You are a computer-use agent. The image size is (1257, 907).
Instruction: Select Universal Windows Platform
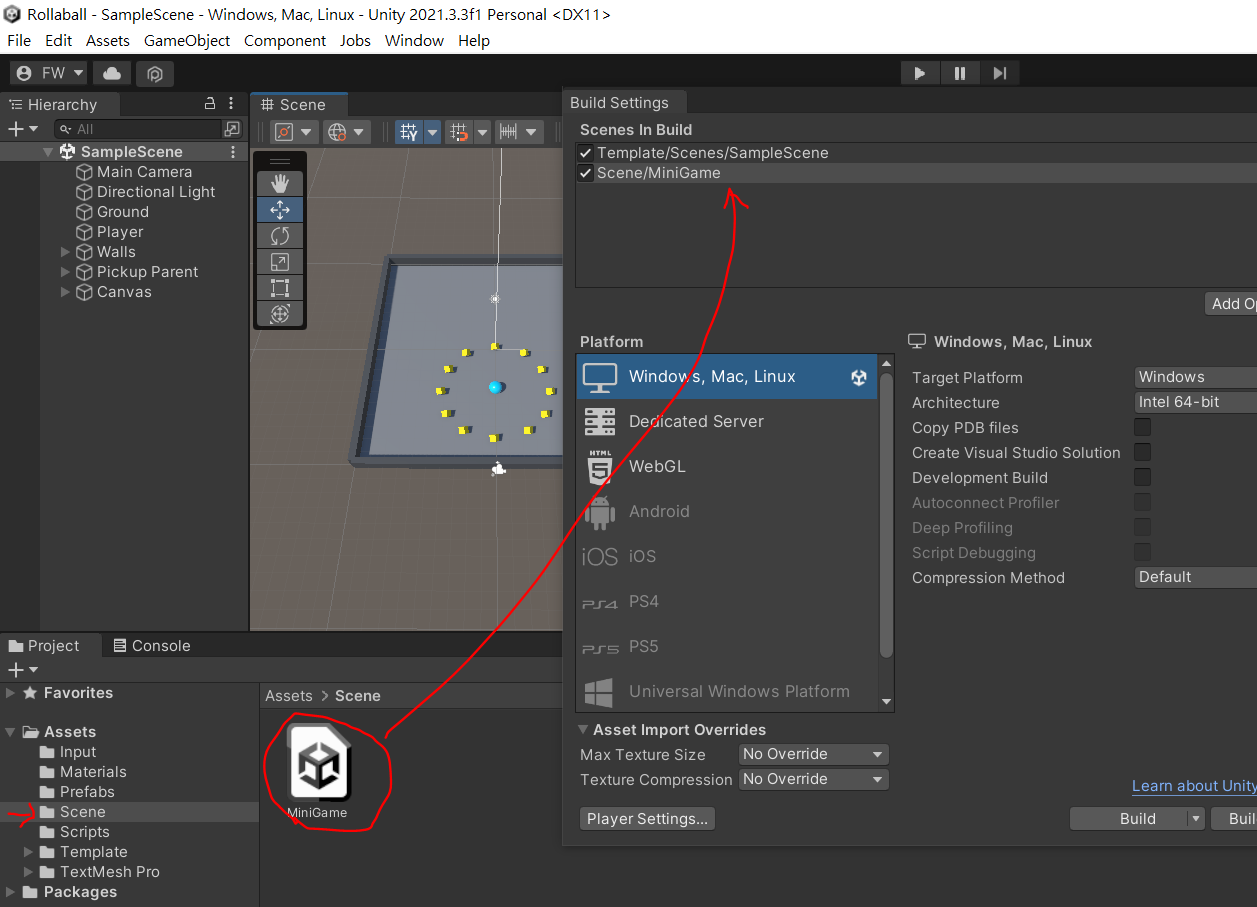point(727,692)
